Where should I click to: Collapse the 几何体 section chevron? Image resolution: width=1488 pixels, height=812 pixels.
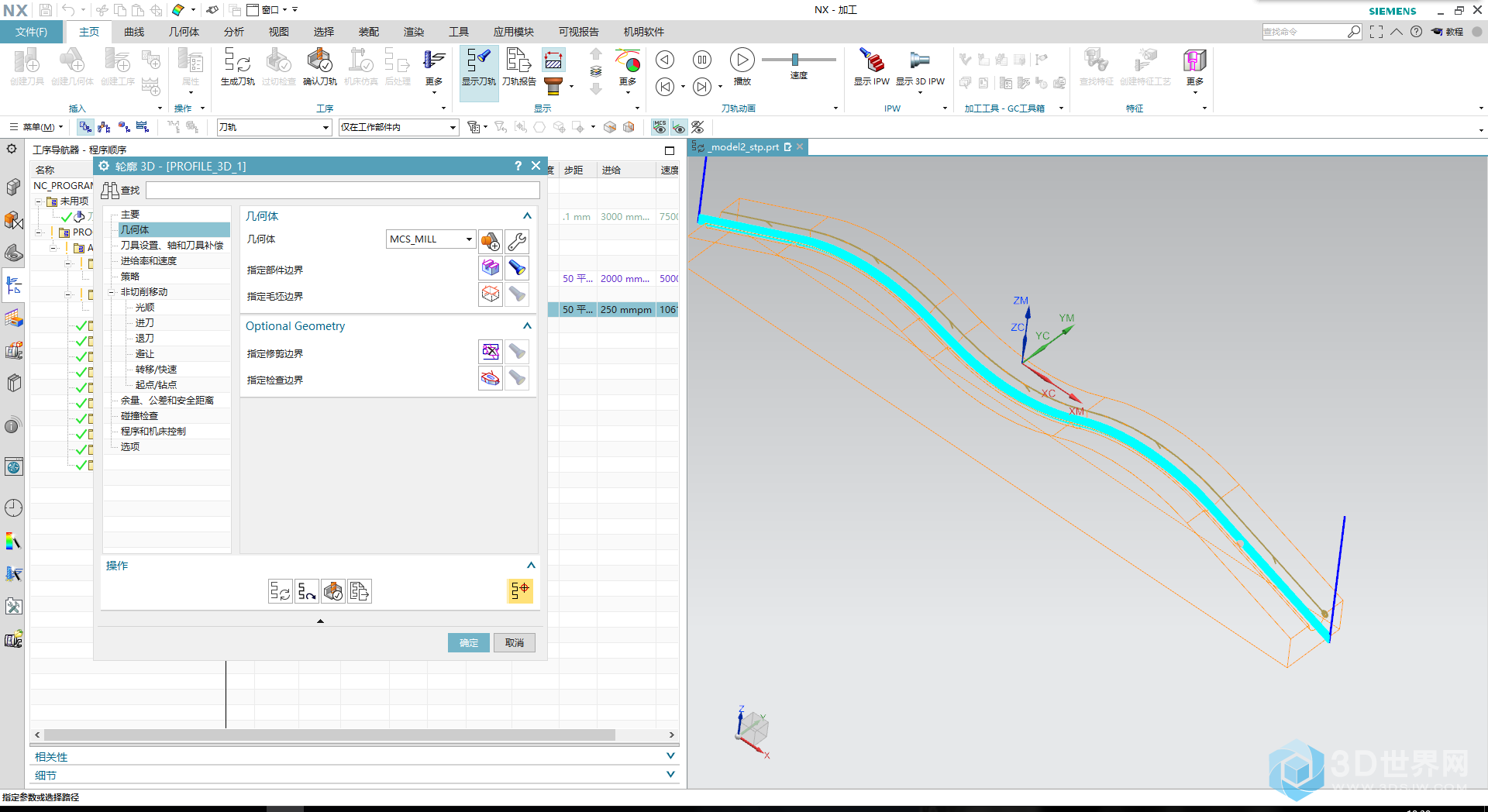[527, 216]
